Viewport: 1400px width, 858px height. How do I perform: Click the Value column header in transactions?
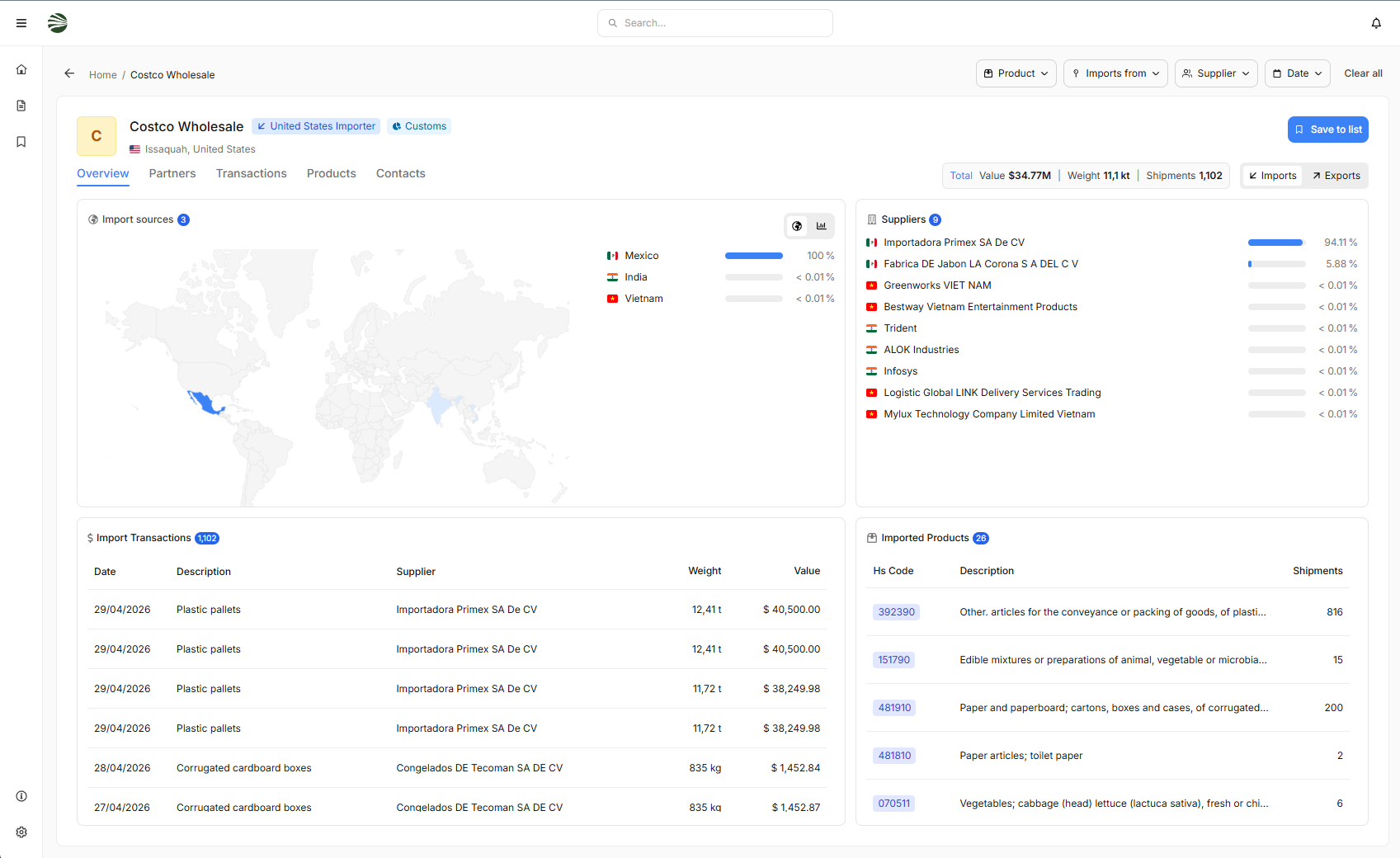(x=807, y=571)
